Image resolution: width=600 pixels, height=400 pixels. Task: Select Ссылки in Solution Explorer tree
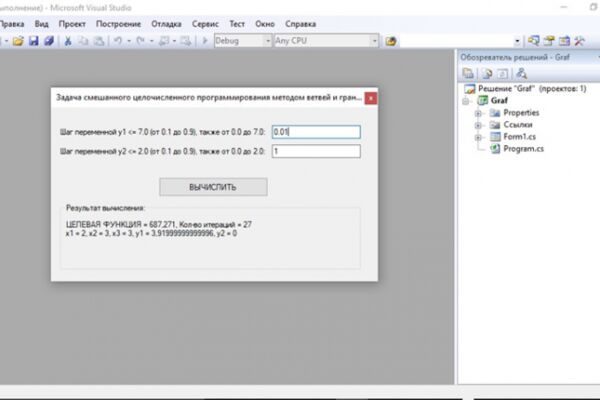518,125
